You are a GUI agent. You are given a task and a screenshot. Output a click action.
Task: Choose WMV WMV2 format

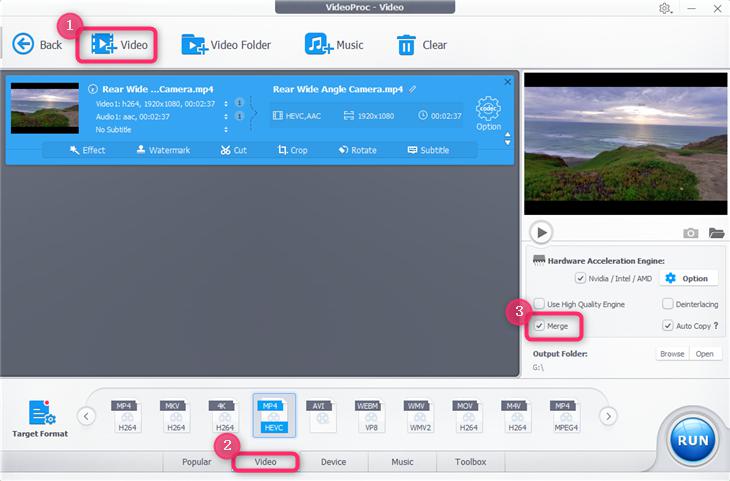419,416
